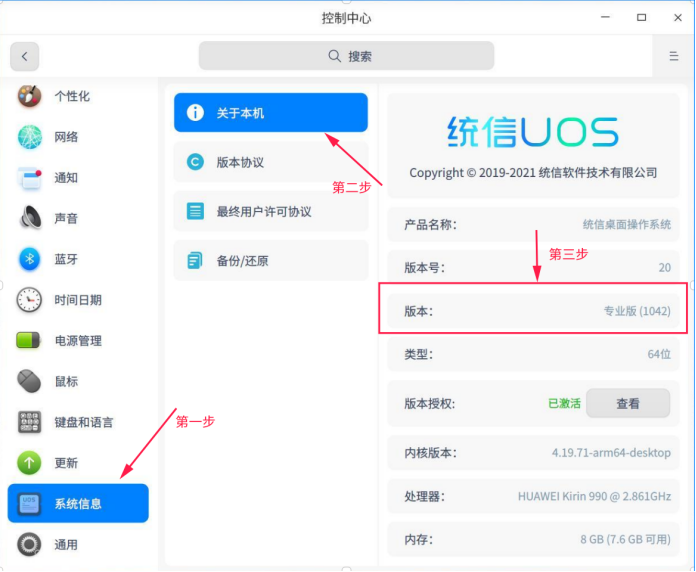Click the General settings gear icon
This screenshot has width=696, height=572.
coord(29,544)
